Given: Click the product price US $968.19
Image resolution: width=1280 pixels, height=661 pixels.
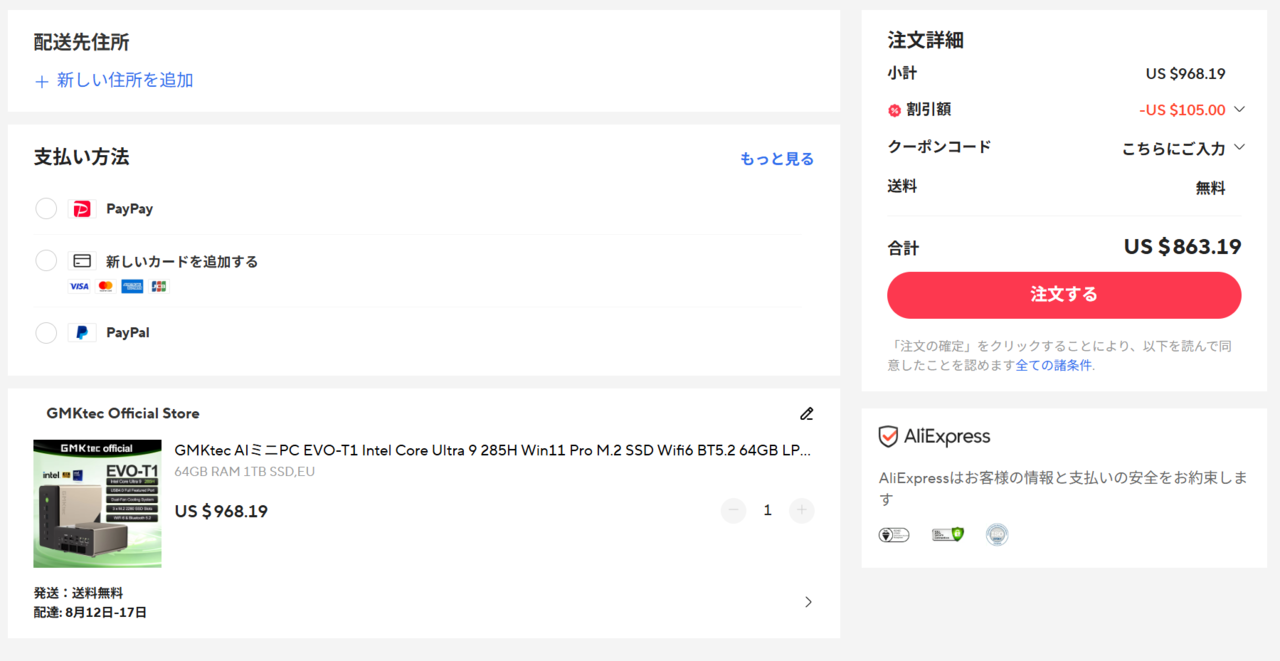Looking at the screenshot, I should click(221, 511).
